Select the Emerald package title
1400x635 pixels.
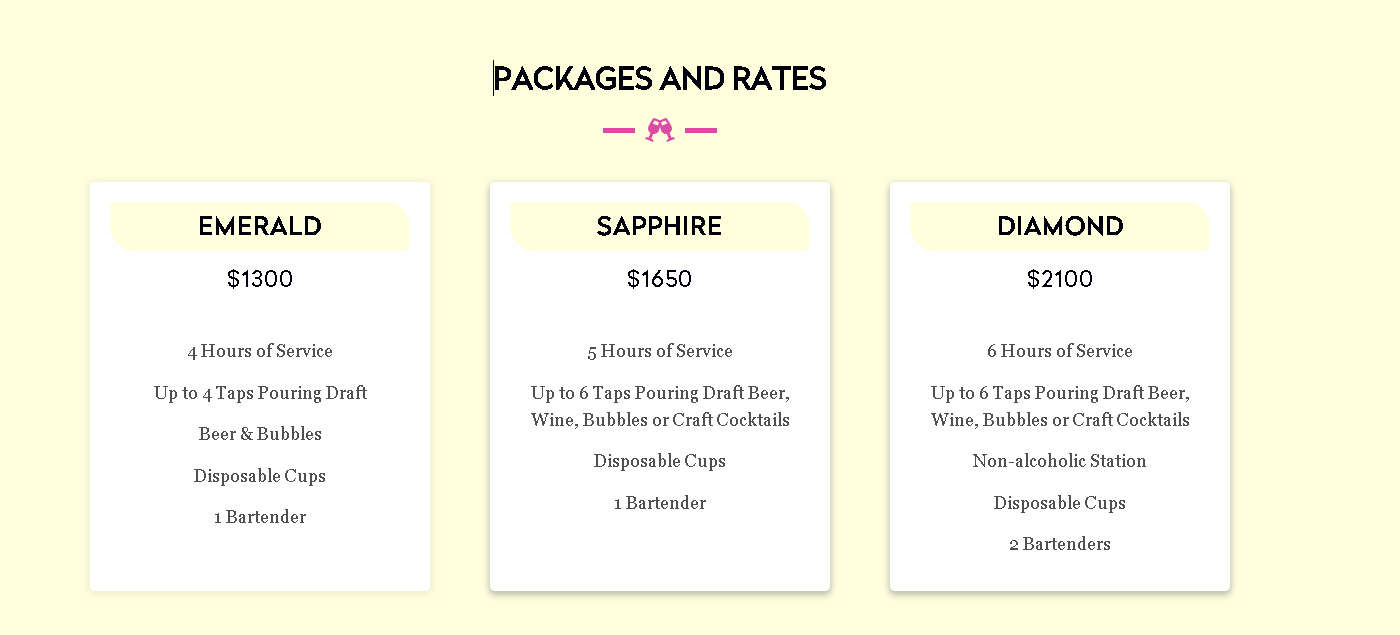[x=260, y=226]
